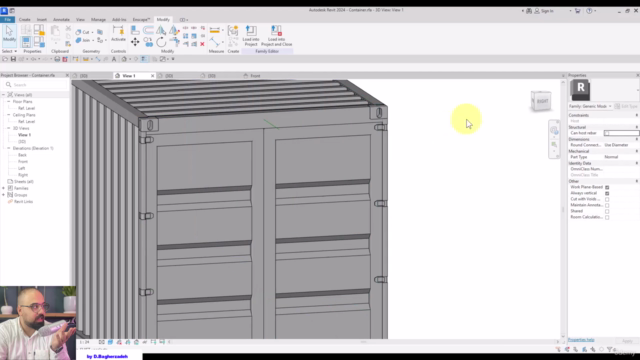Click Save icon in quick access toolbar
This screenshot has width=640, height=360.
(13, 59)
